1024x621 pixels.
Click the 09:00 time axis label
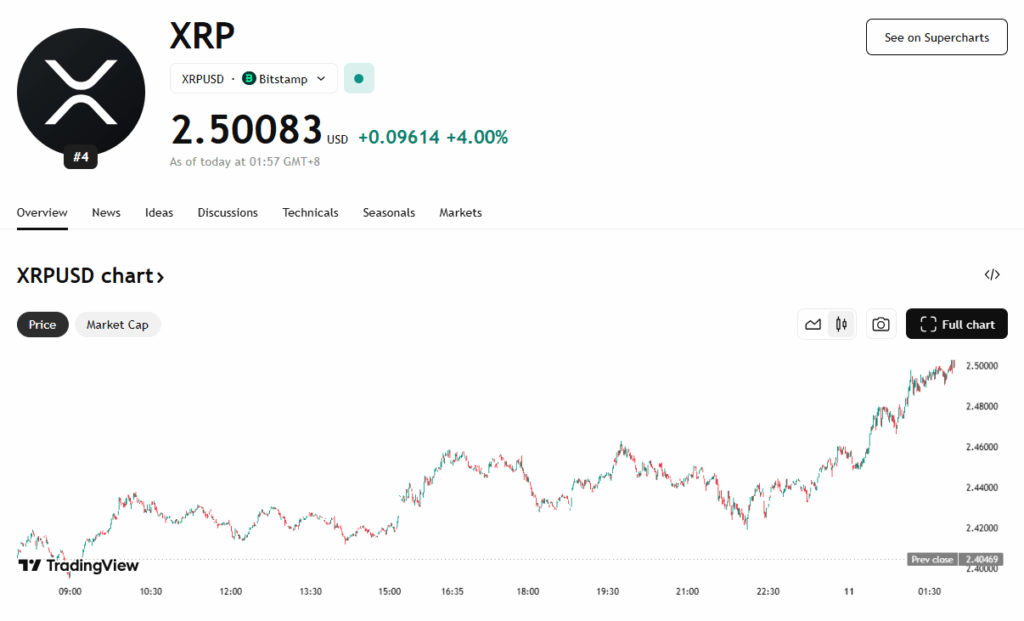coord(70,592)
